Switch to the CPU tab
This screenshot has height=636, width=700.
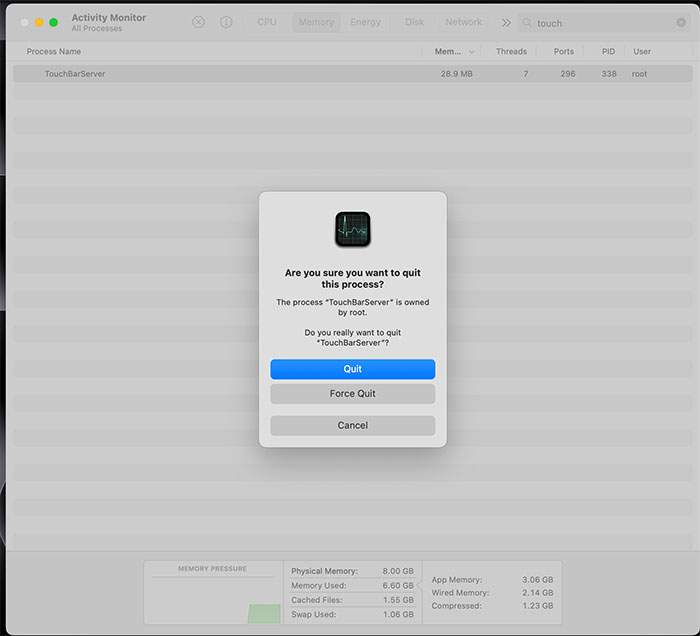coord(267,22)
